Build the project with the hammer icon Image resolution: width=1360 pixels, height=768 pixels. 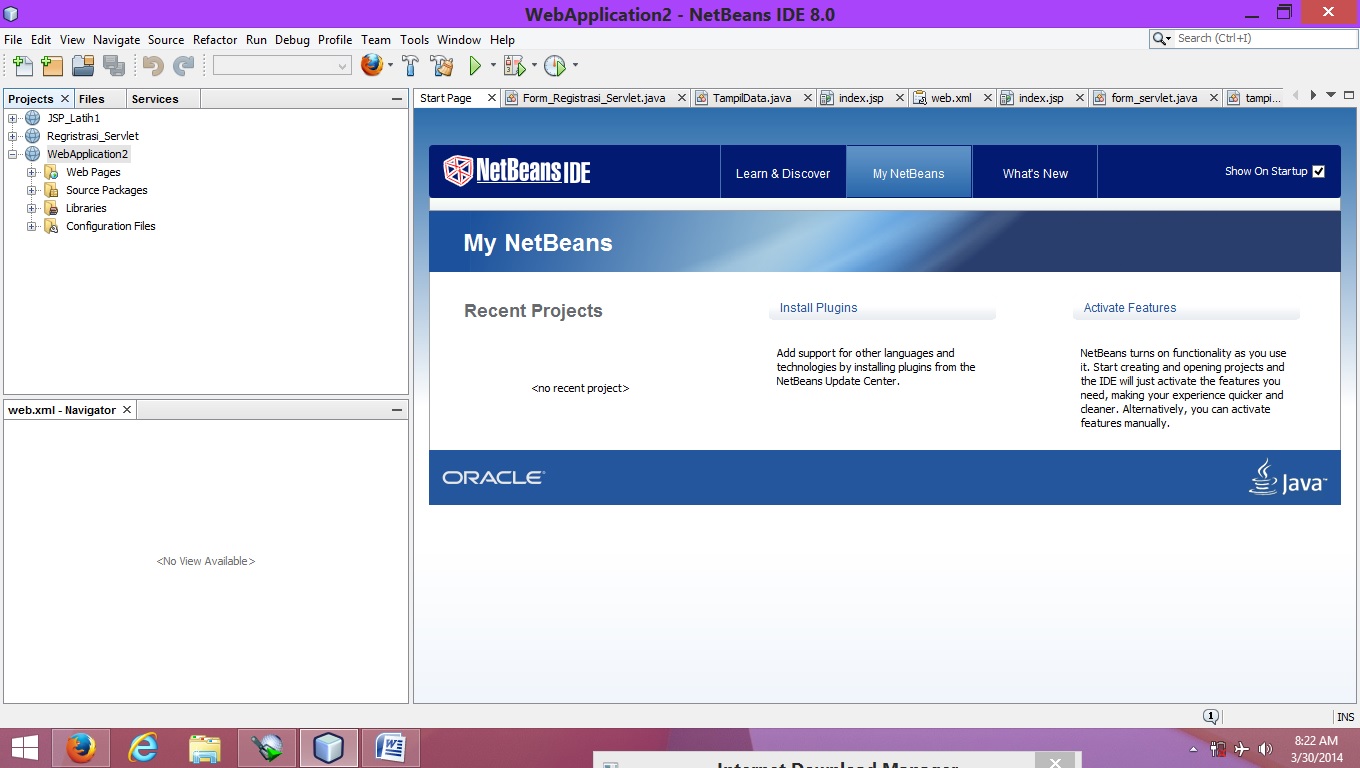click(x=410, y=65)
